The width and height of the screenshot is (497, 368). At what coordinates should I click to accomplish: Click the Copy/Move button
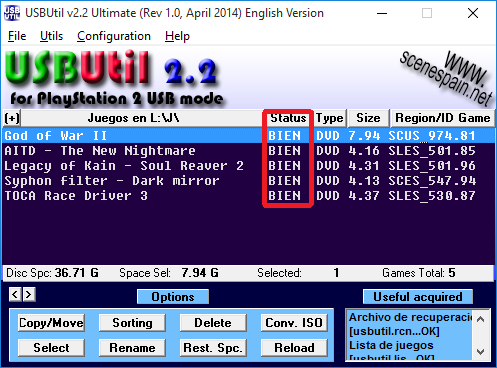51,323
